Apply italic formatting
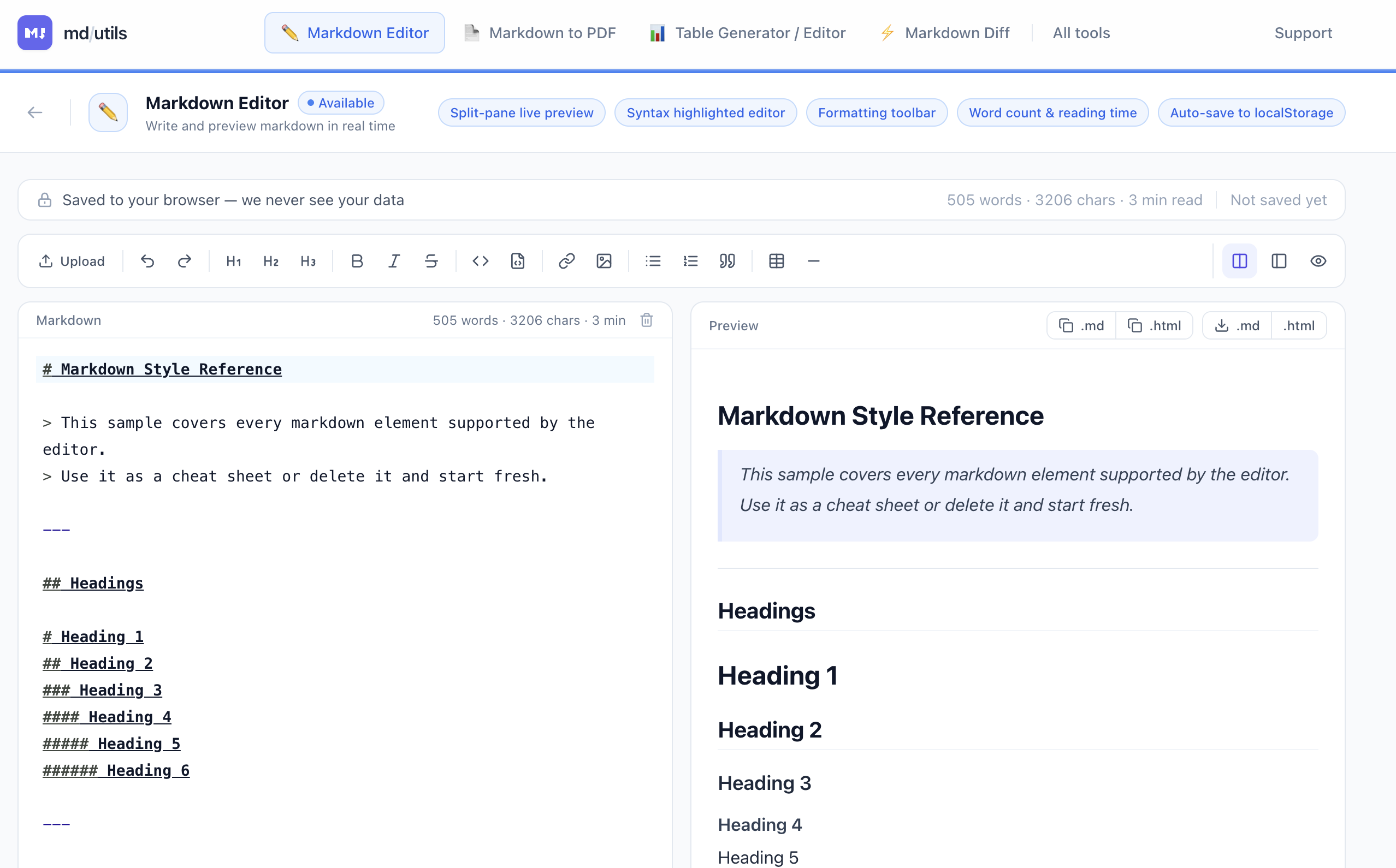Image resolution: width=1396 pixels, height=868 pixels. click(394, 261)
